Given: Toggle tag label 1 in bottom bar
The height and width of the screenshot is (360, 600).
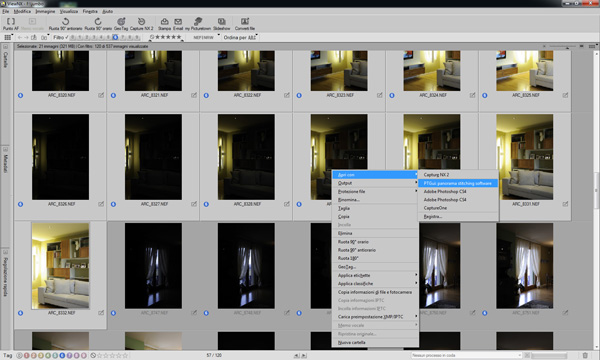Looking at the screenshot, I should click(26, 355).
